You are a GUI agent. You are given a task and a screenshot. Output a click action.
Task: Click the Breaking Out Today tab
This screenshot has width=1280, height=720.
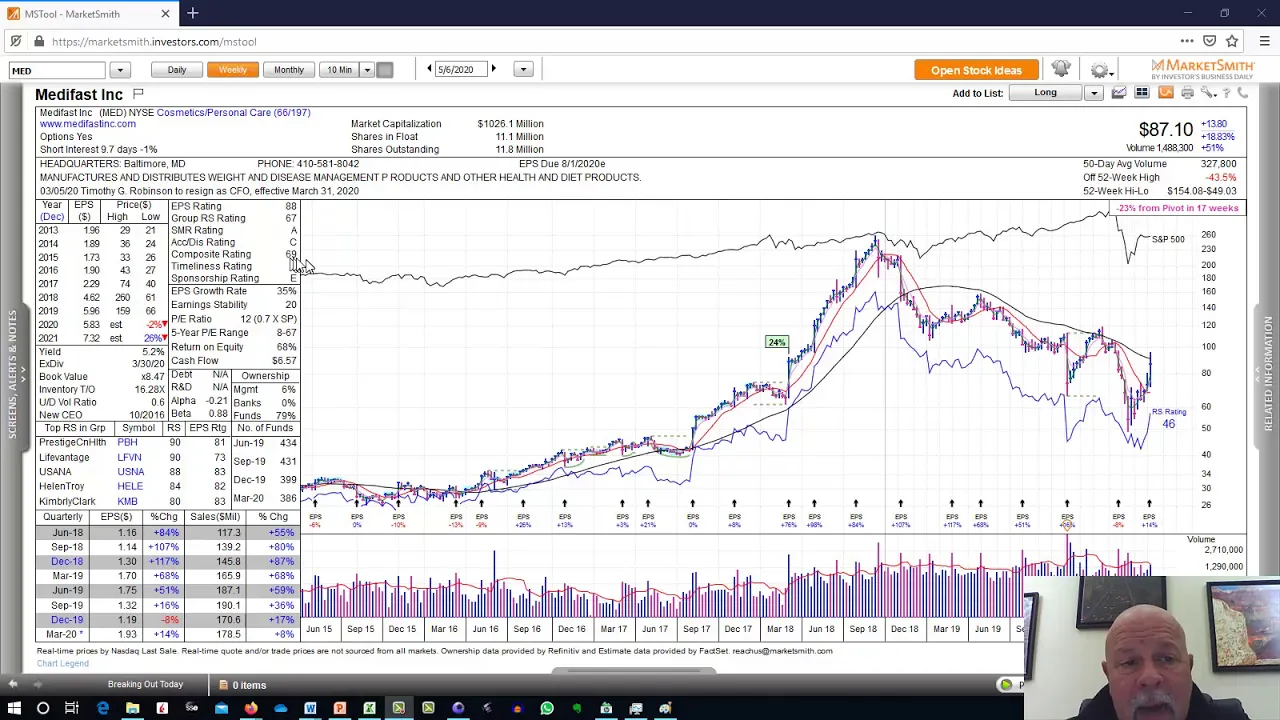click(x=145, y=684)
